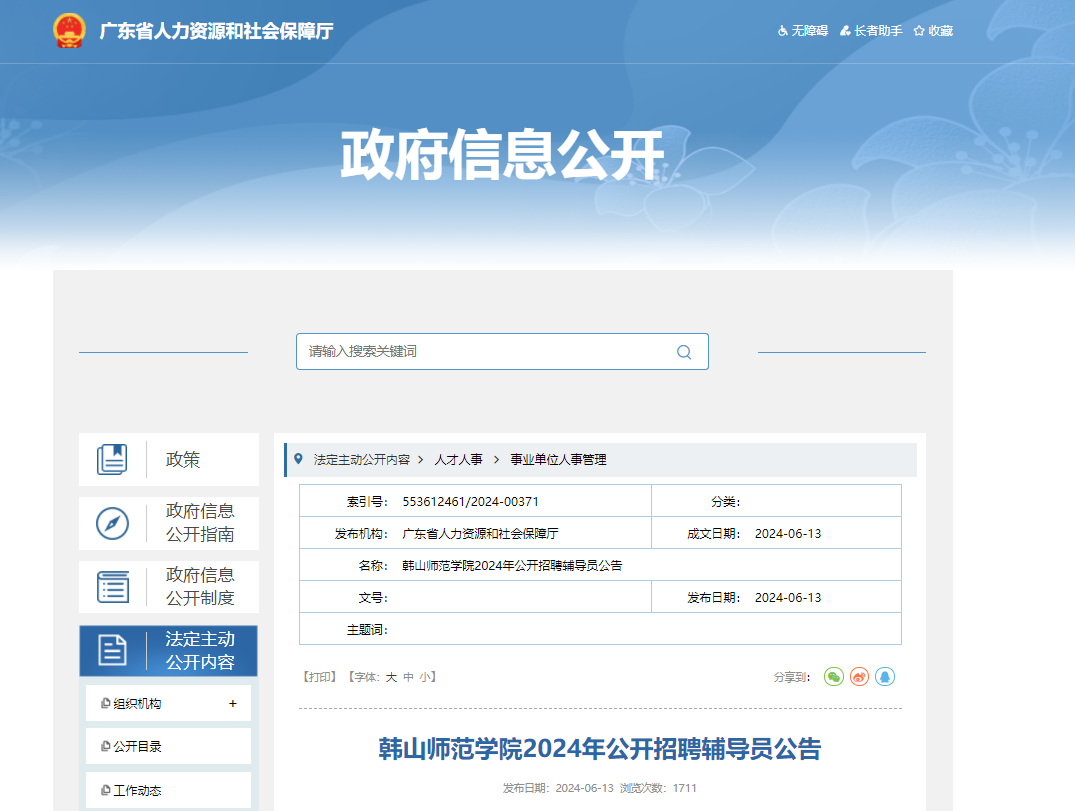This screenshot has height=811, width=1075.
Task: Click the 政府信息公开 banner heading
Action: (x=503, y=155)
